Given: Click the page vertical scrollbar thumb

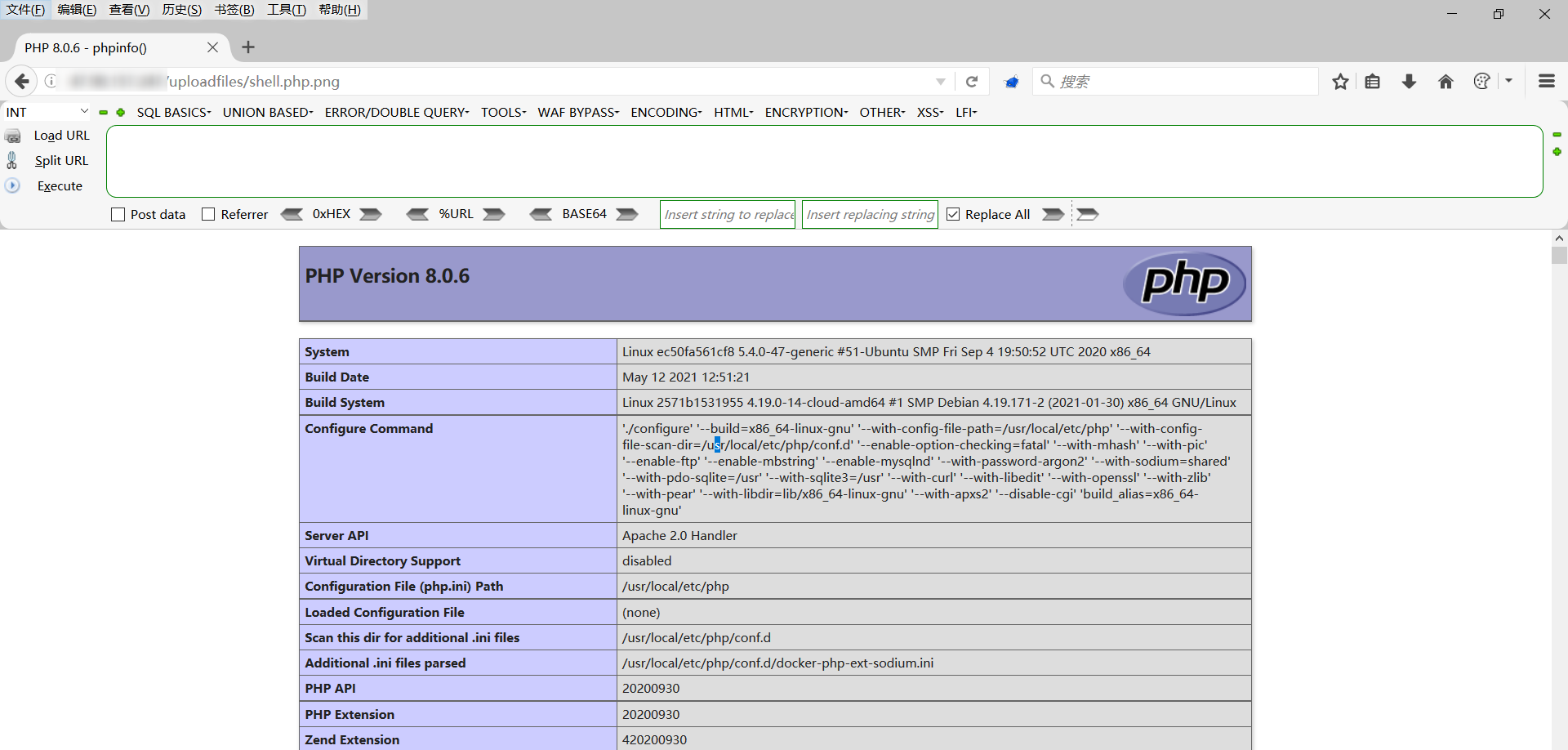Looking at the screenshot, I should pyautogui.click(x=1559, y=256).
